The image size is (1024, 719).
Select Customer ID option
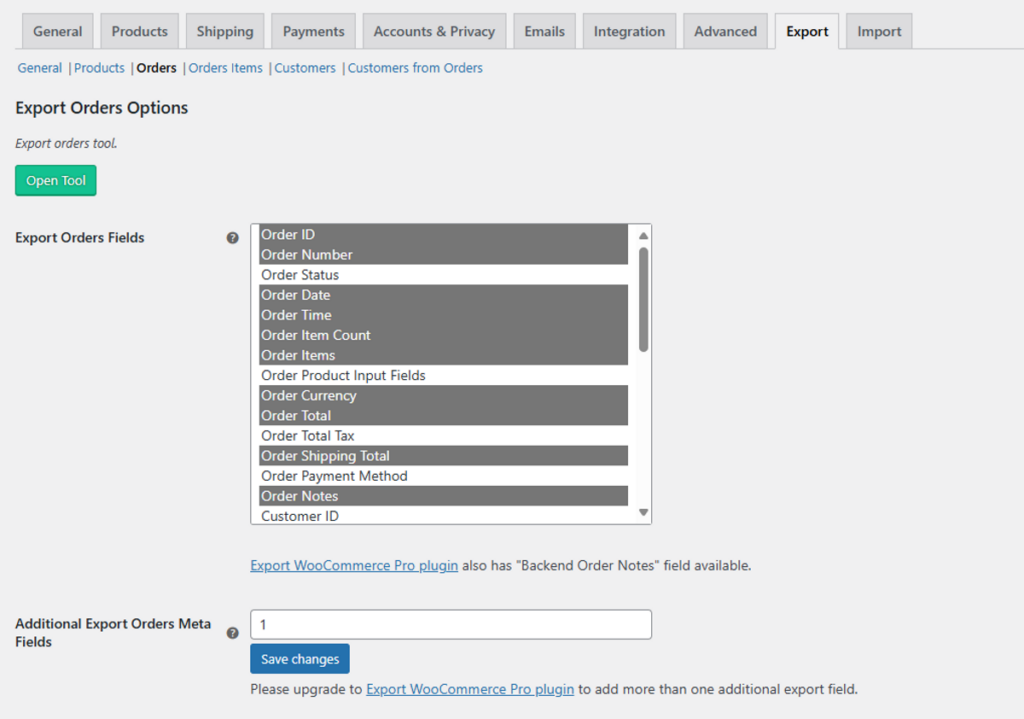(x=443, y=515)
